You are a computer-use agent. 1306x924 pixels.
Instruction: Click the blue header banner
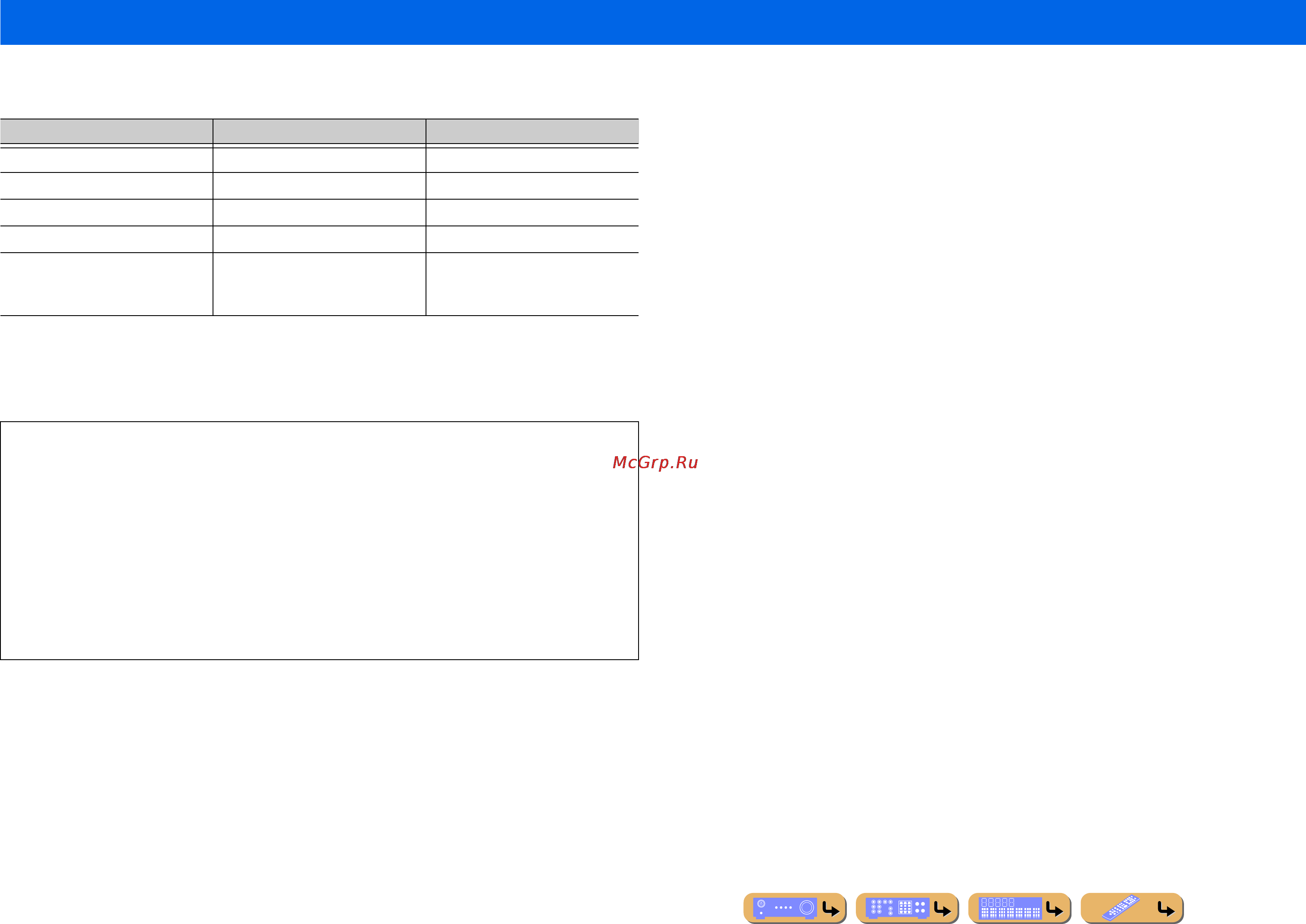pos(653,22)
